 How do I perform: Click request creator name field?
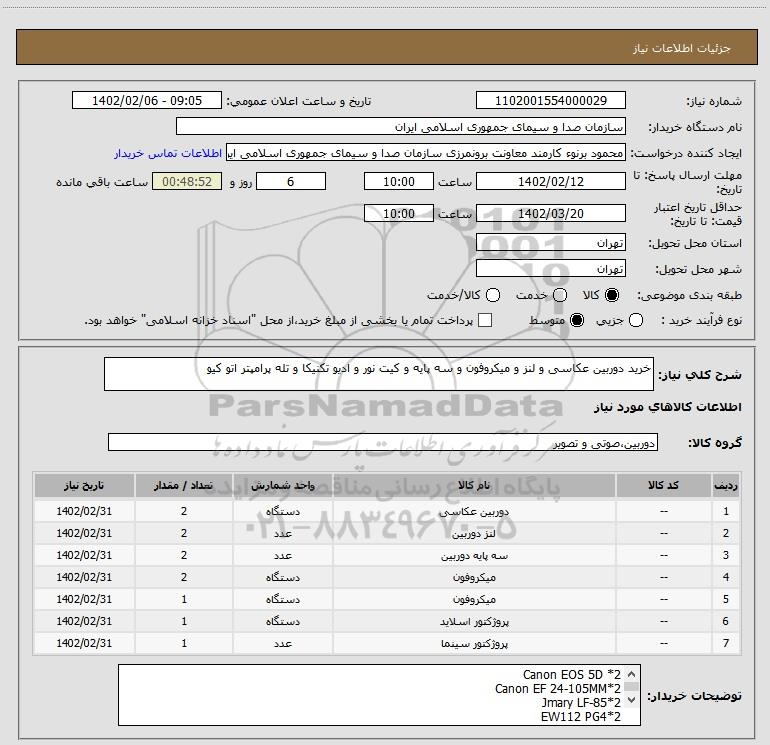coord(426,153)
